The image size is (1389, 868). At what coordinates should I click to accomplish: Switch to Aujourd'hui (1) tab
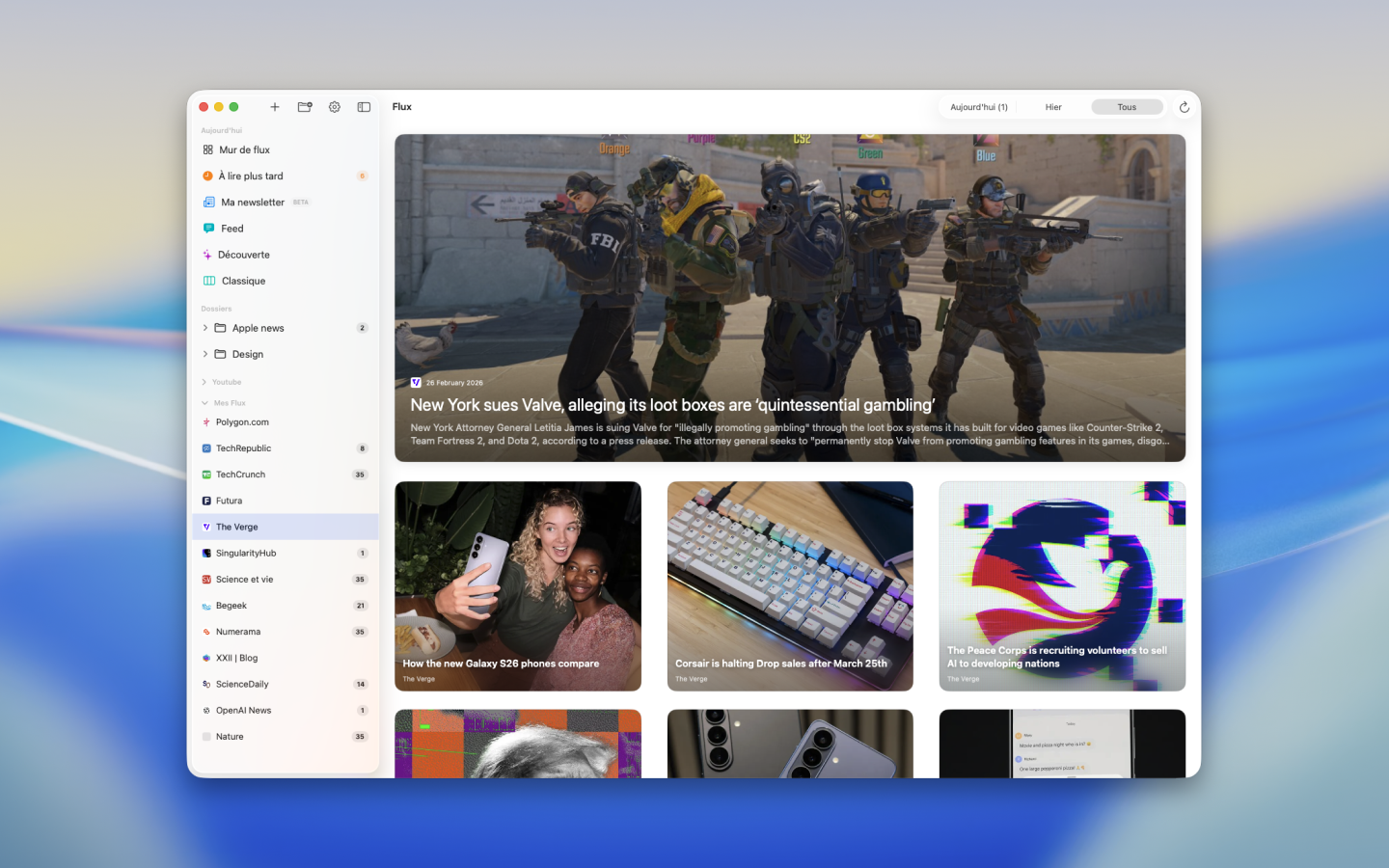pos(978,107)
